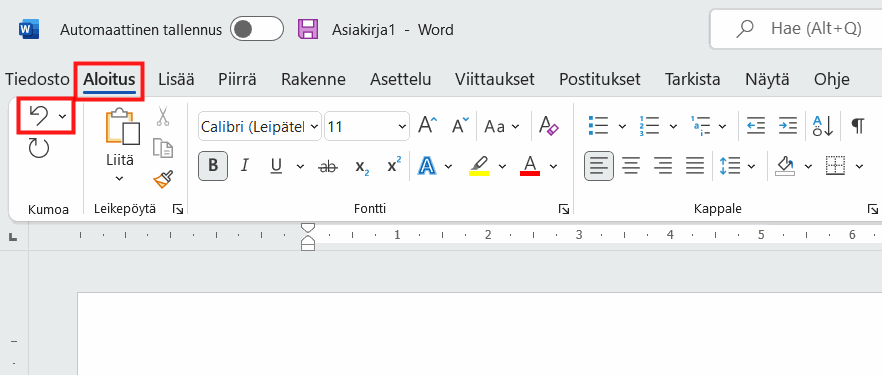Screen dimensions: 882x375
Task: Click the Redo circular arrow icon
Action: click(x=39, y=148)
